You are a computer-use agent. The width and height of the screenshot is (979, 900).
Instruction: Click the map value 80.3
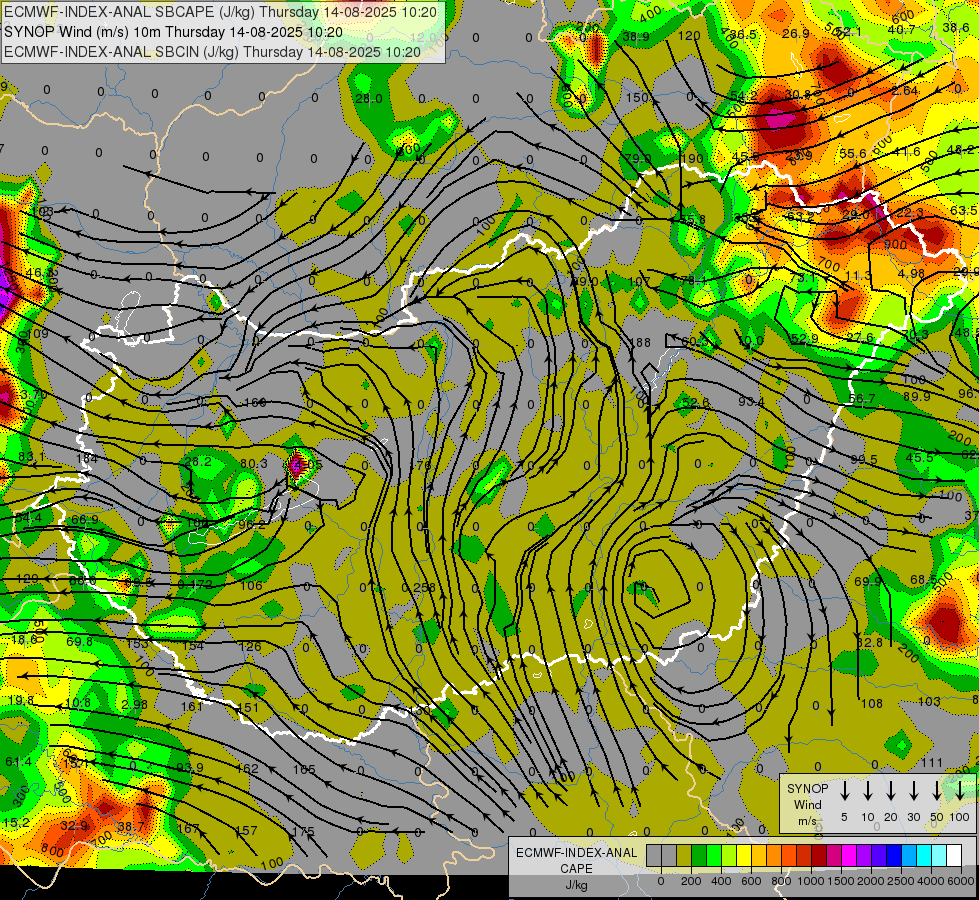click(x=253, y=463)
